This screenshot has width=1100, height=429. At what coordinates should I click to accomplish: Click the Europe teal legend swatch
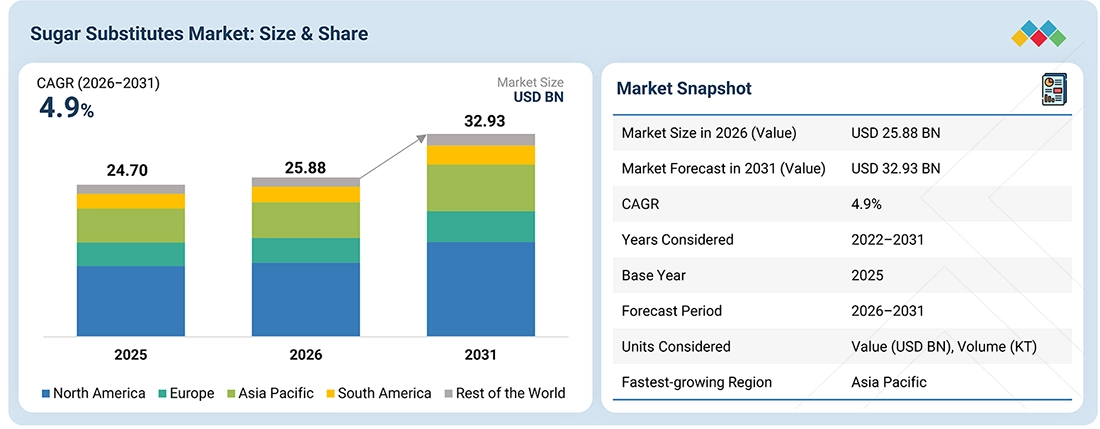click(x=161, y=394)
